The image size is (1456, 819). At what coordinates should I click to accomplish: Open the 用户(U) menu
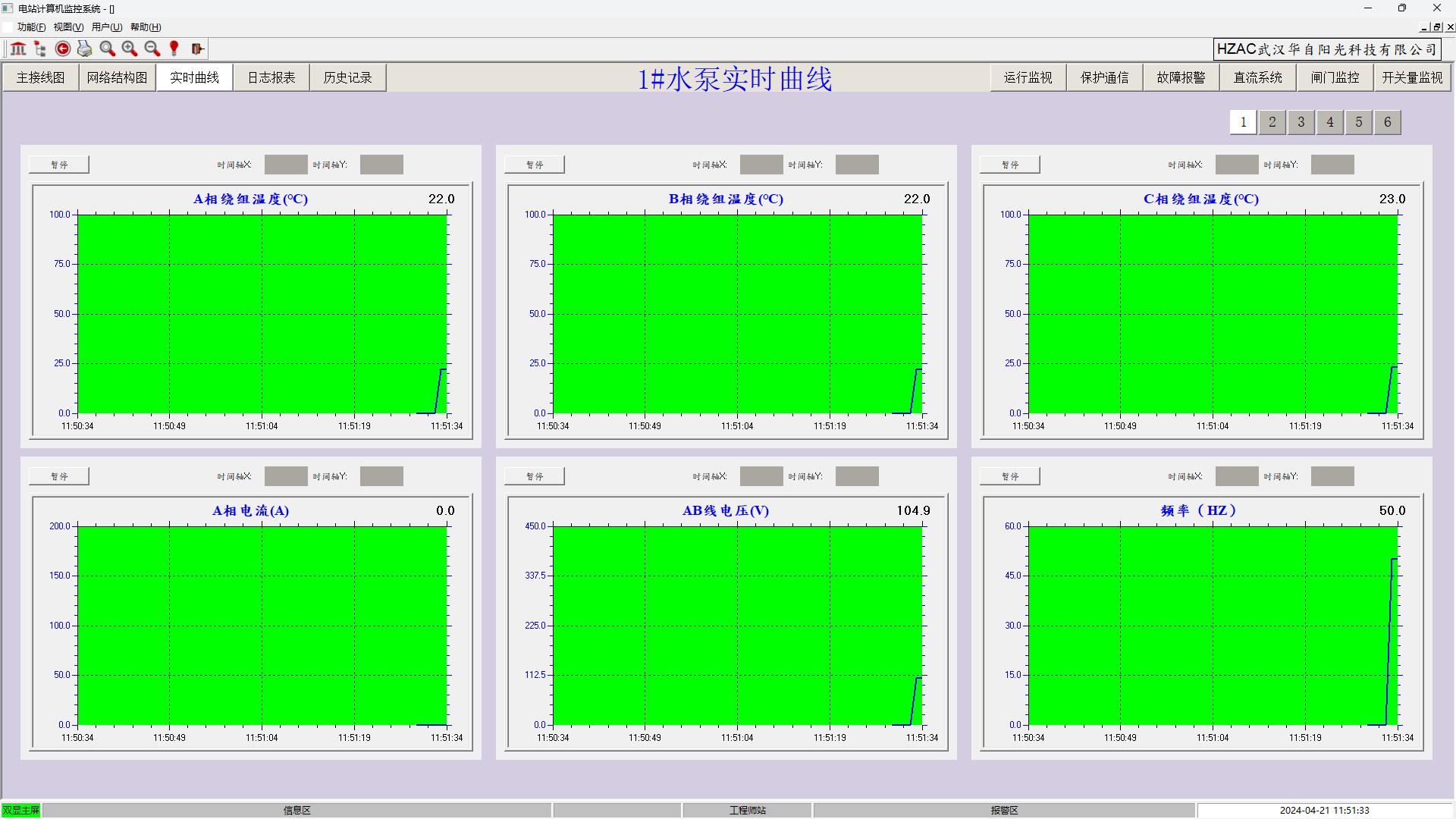tap(107, 27)
